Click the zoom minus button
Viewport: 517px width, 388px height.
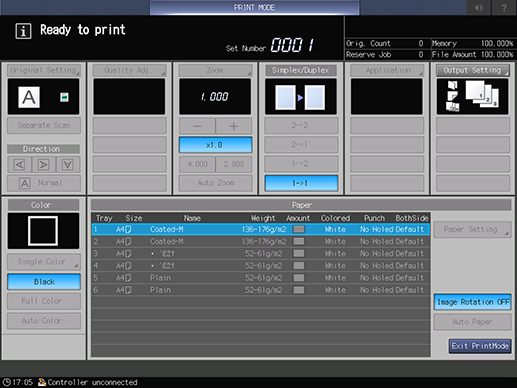(x=197, y=126)
